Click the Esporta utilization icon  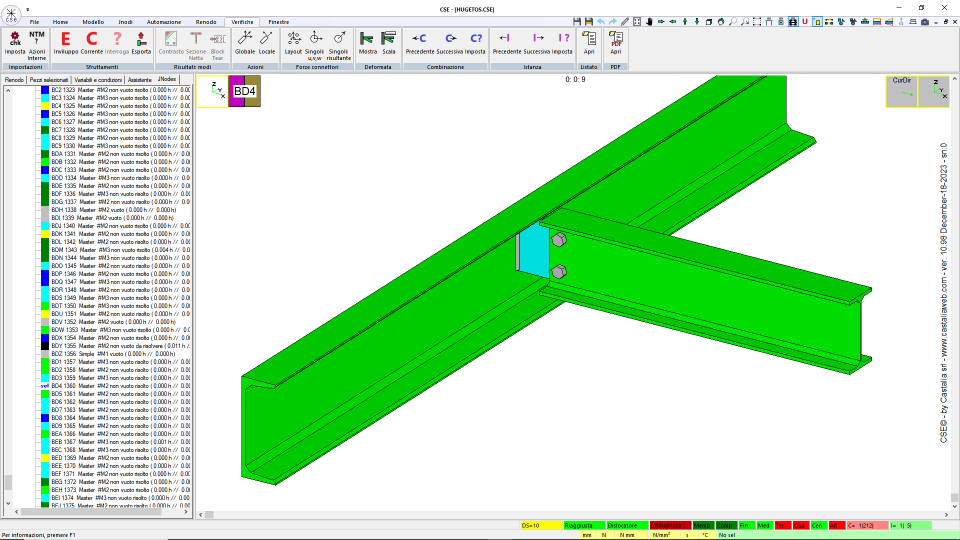pos(141,43)
